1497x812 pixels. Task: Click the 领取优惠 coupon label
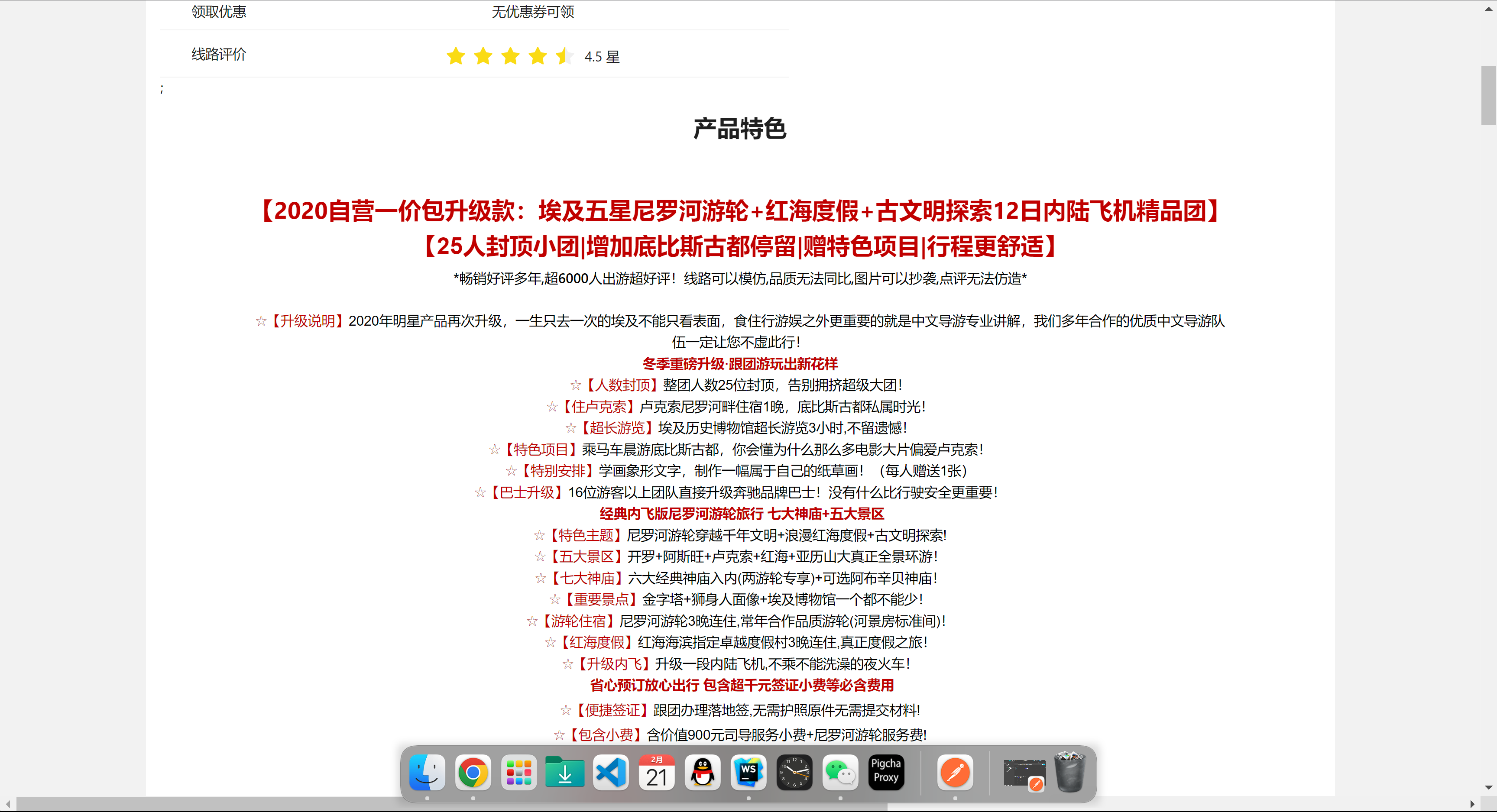pos(219,12)
